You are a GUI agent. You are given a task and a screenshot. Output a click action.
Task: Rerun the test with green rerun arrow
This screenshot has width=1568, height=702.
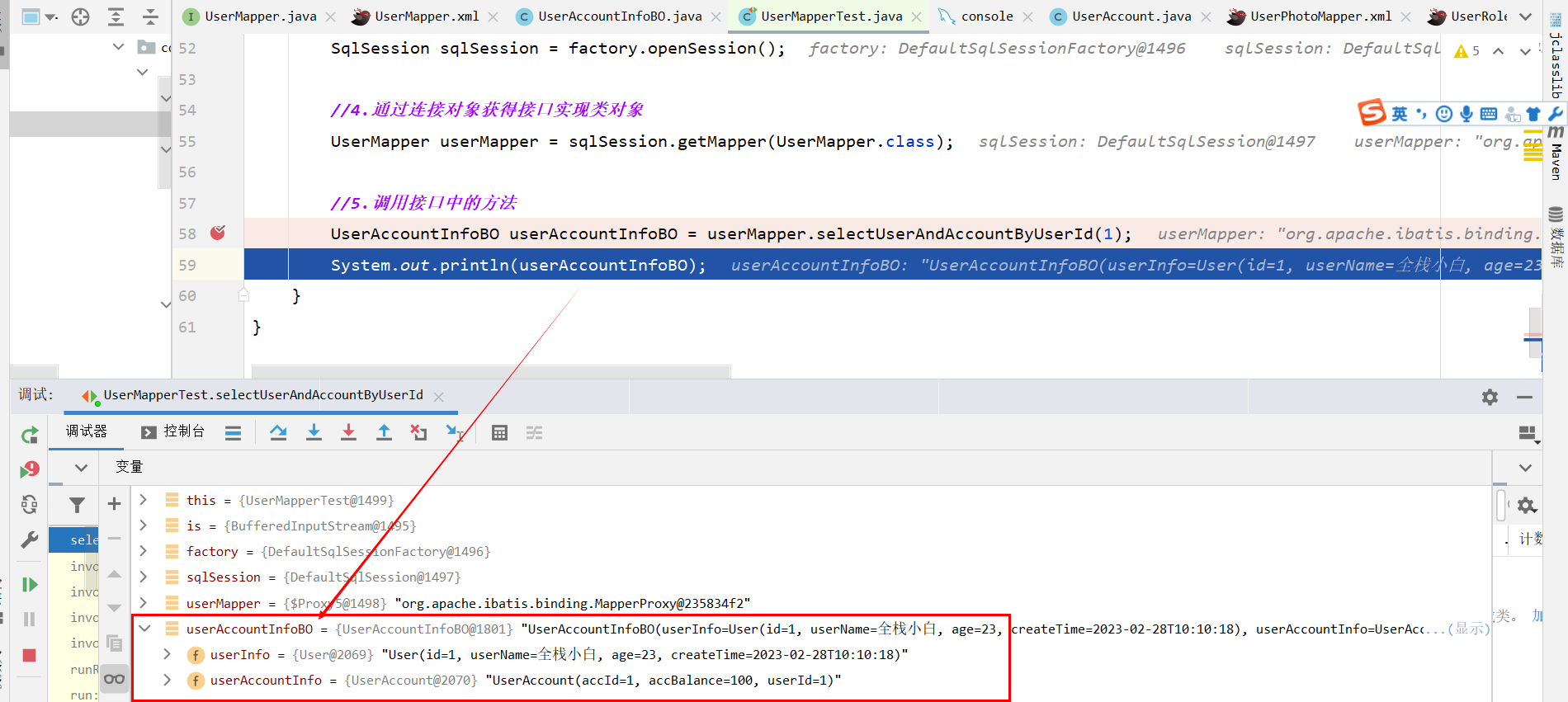click(x=30, y=435)
